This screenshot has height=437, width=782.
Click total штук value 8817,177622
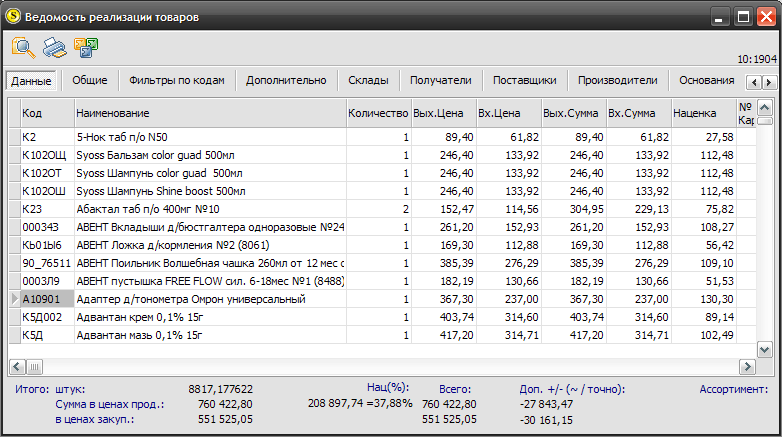click(x=220, y=389)
